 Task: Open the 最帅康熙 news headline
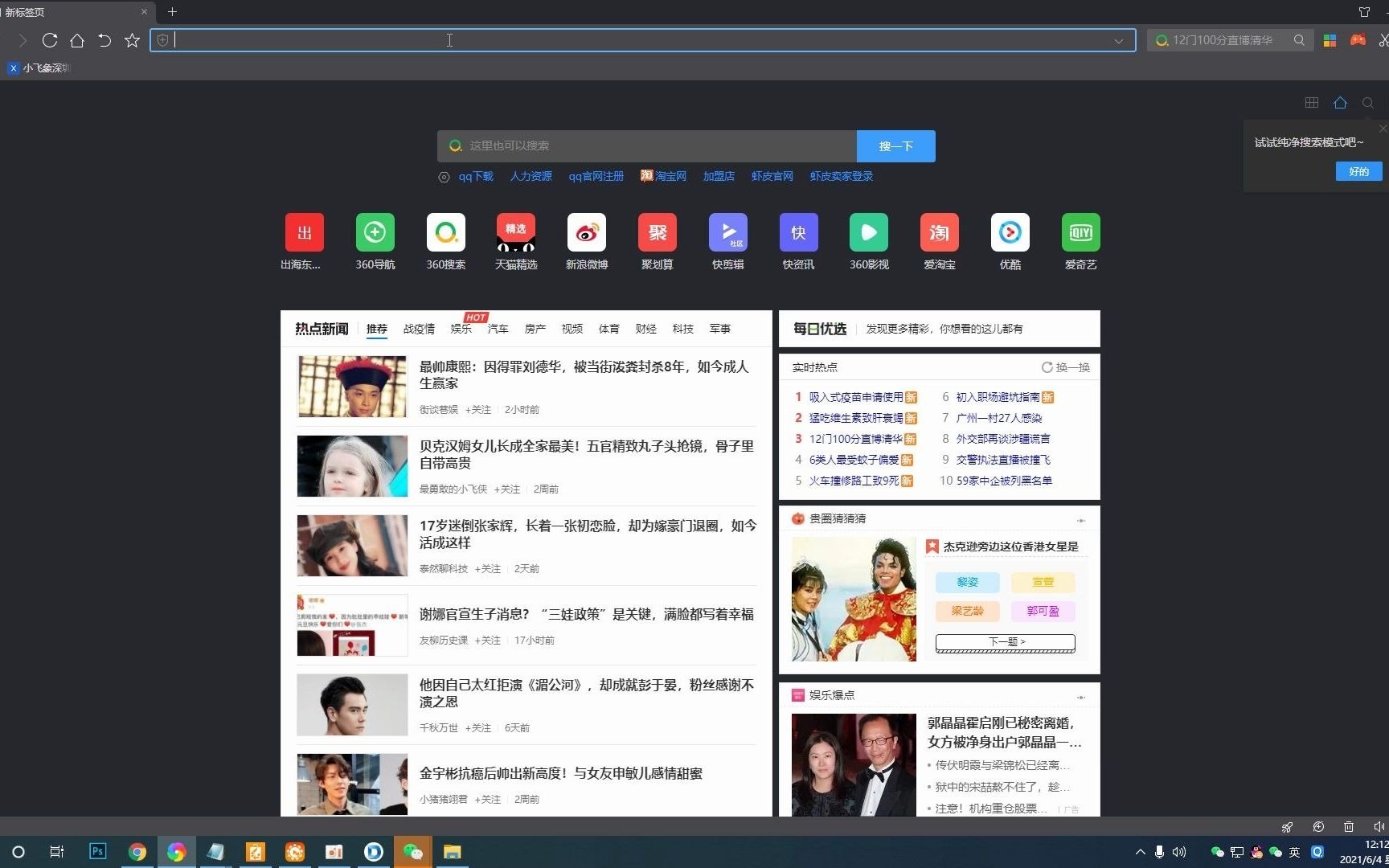pos(584,375)
